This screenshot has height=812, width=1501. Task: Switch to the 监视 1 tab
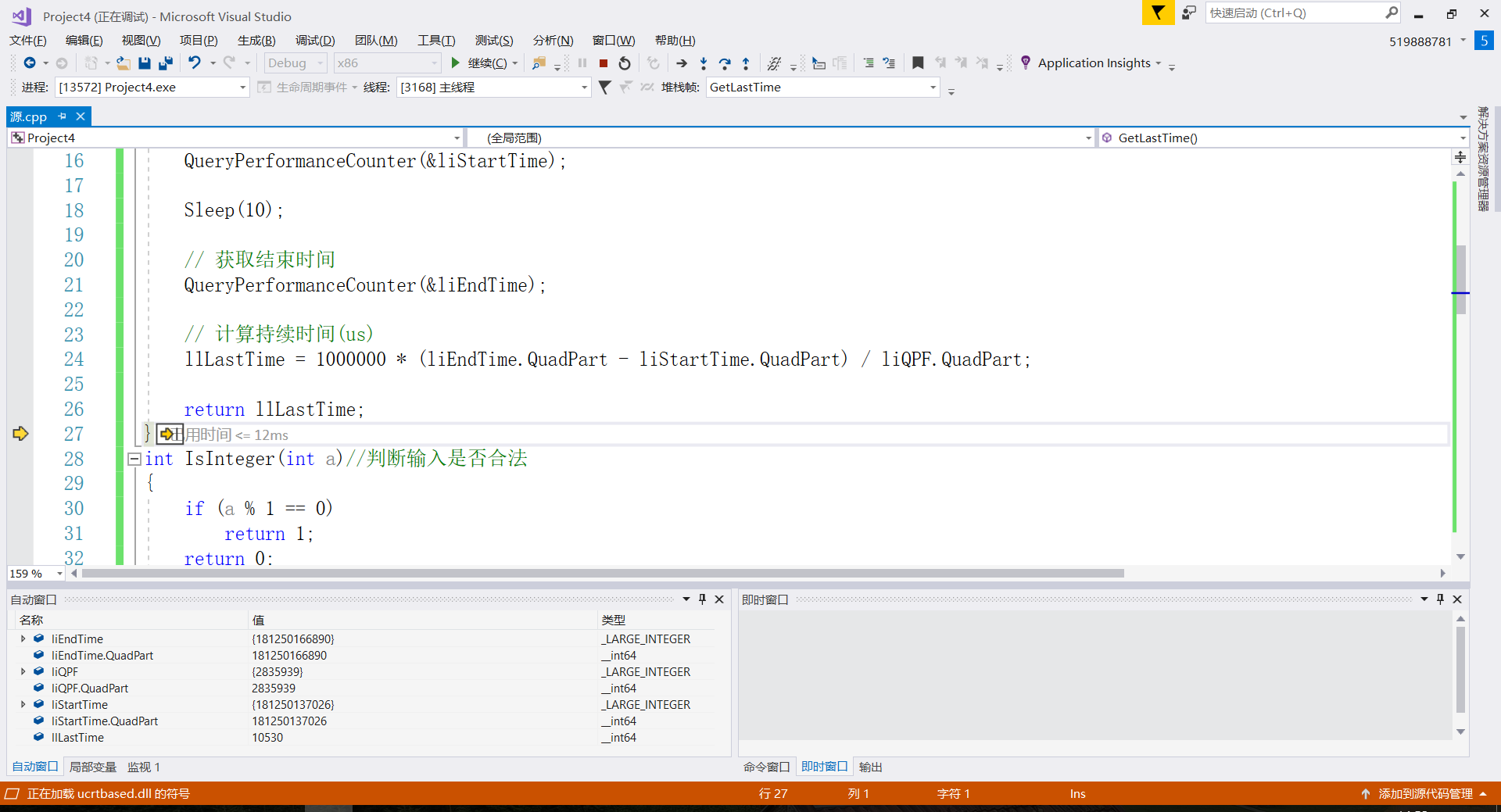[x=144, y=767]
